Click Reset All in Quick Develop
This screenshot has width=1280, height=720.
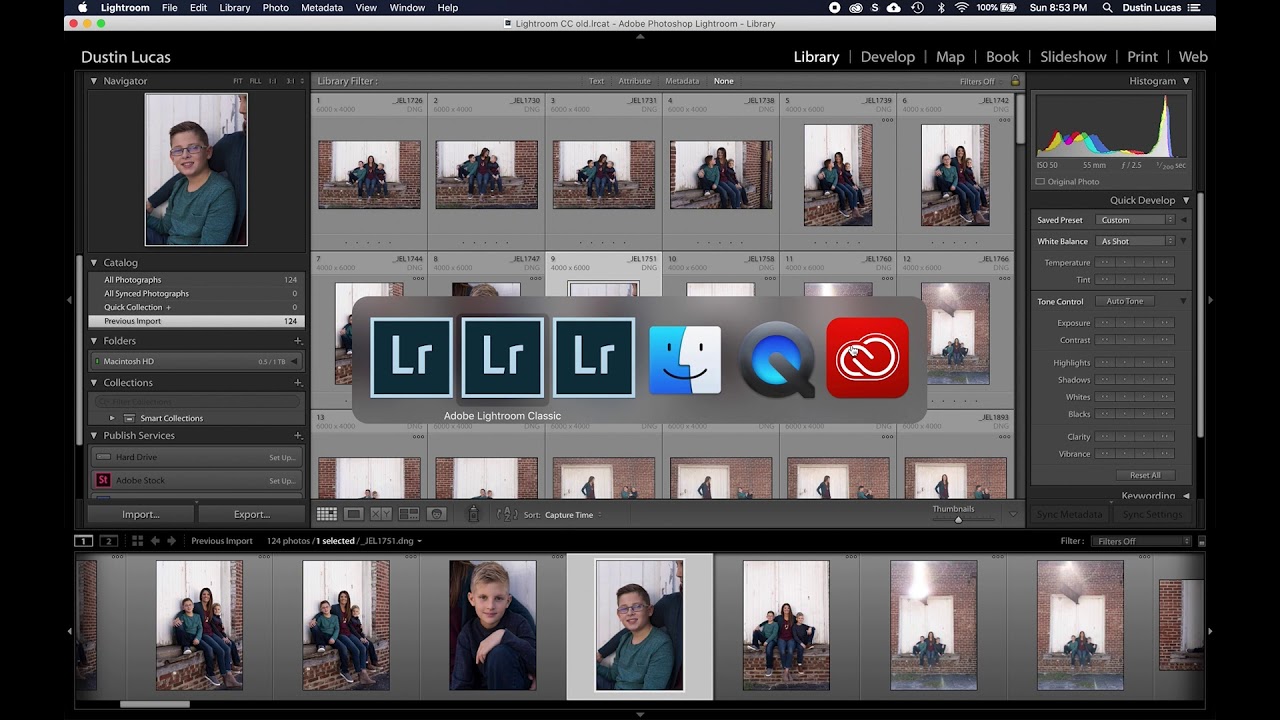coord(1145,475)
